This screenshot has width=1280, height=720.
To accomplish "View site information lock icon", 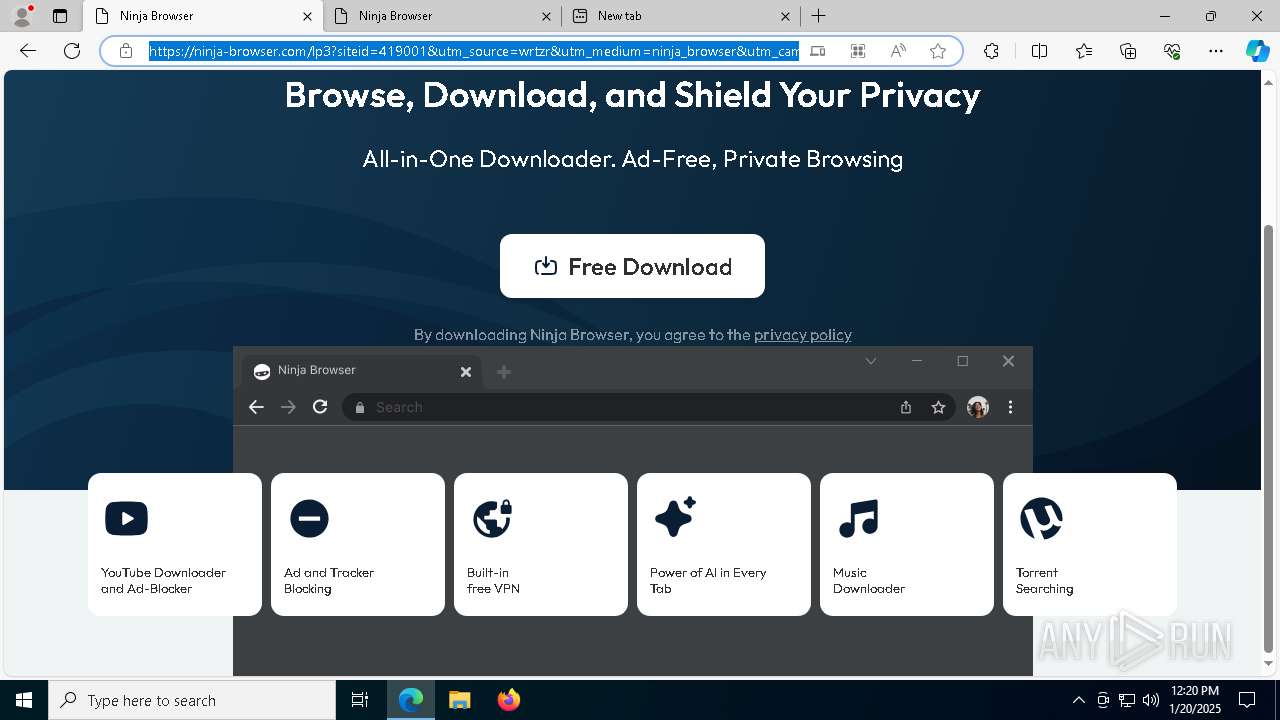I will [126, 51].
